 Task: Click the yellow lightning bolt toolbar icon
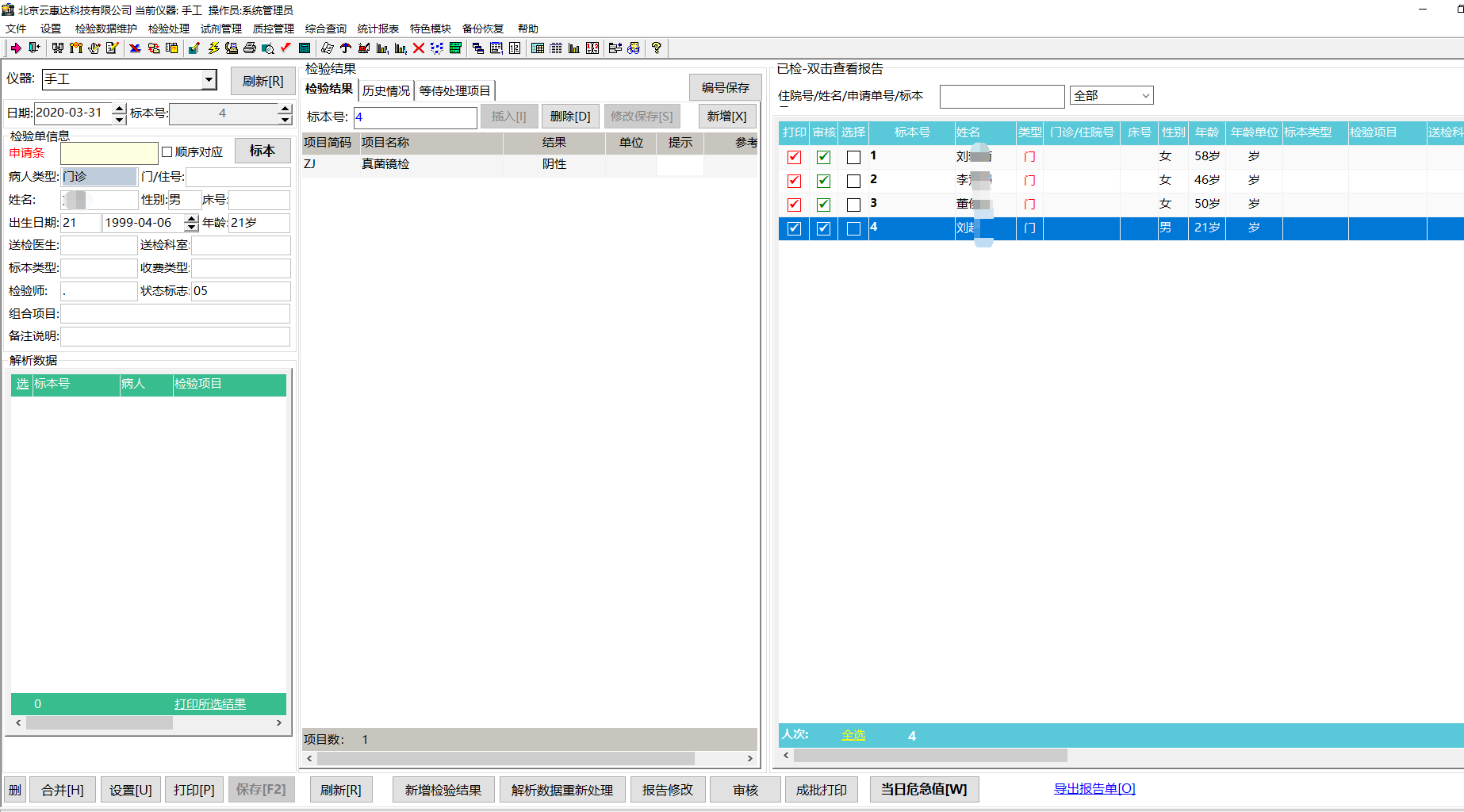click(x=213, y=48)
